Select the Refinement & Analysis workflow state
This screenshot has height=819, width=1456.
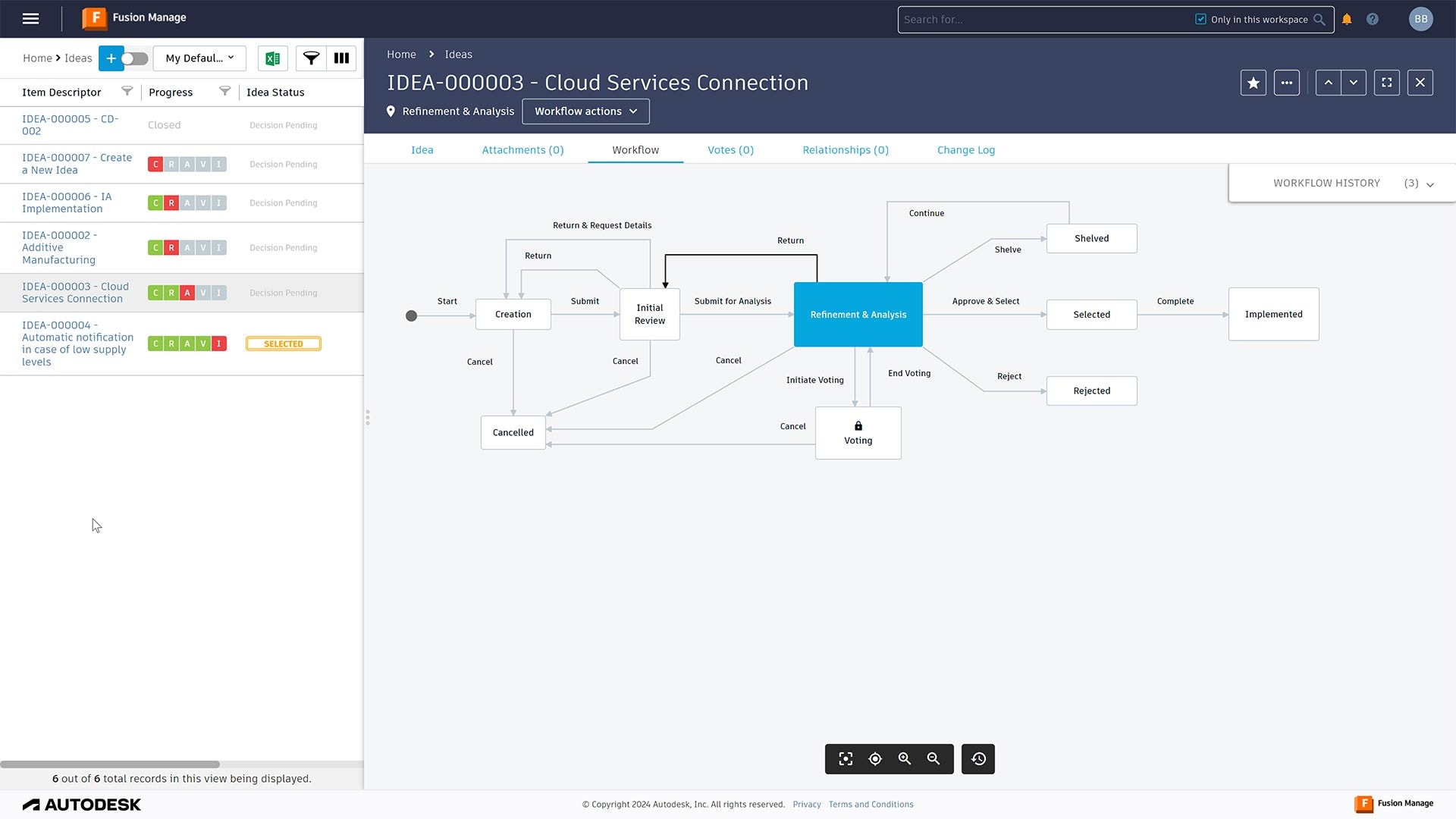pyautogui.click(x=858, y=315)
